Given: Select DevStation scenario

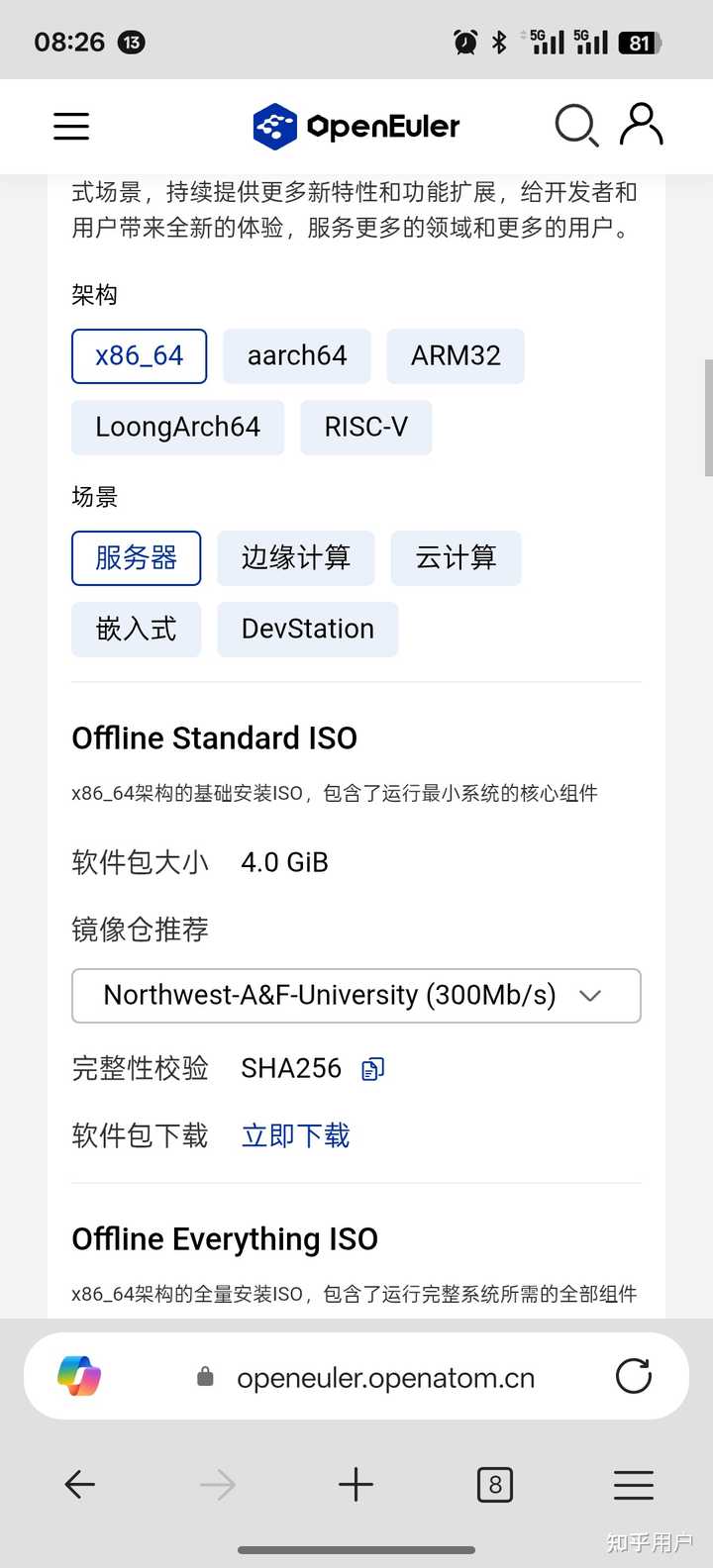Looking at the screenshot, I should pyautogui.click(x=307, y=630).
